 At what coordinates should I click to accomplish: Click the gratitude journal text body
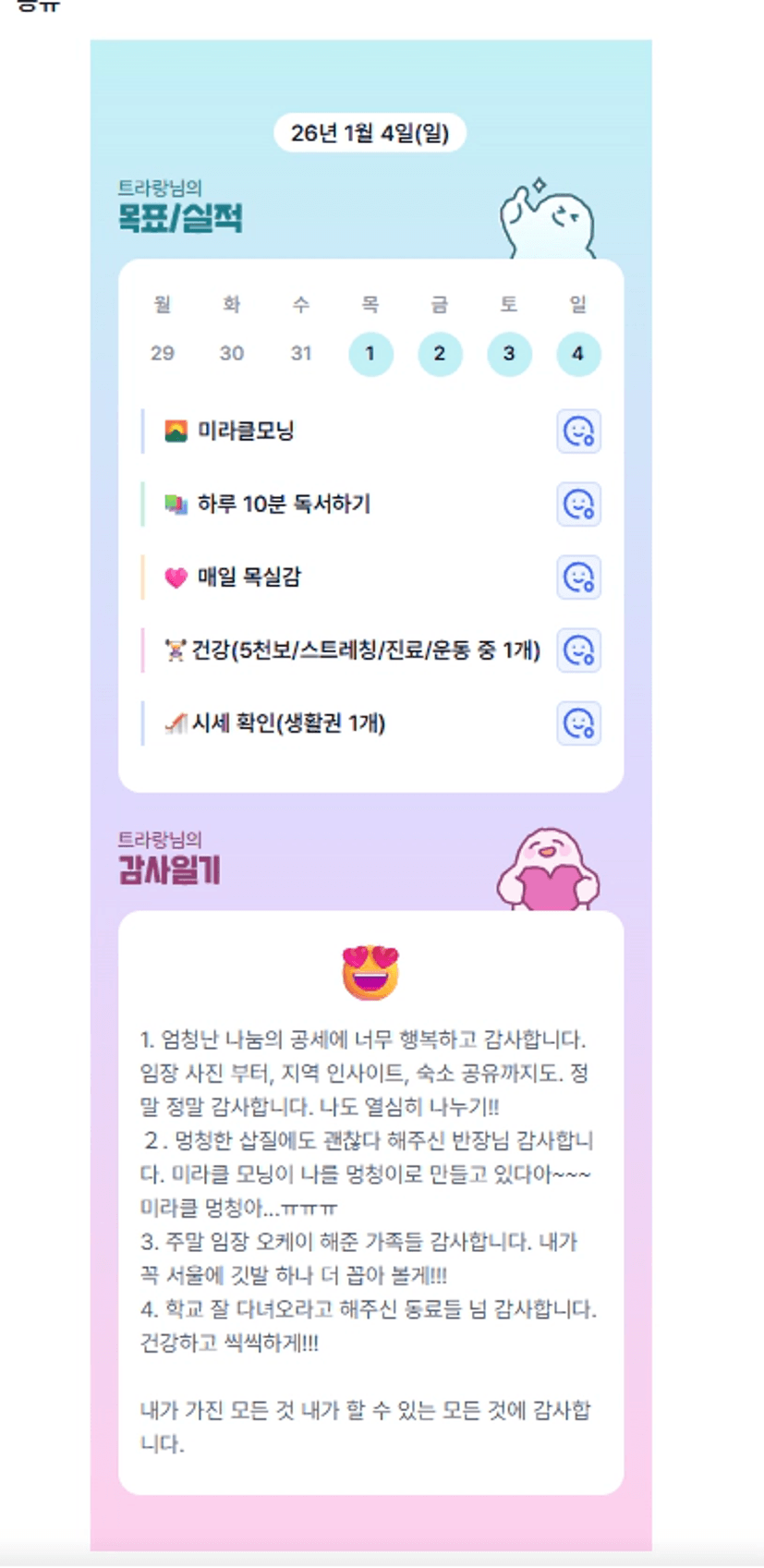click(x=369, y=1241)
